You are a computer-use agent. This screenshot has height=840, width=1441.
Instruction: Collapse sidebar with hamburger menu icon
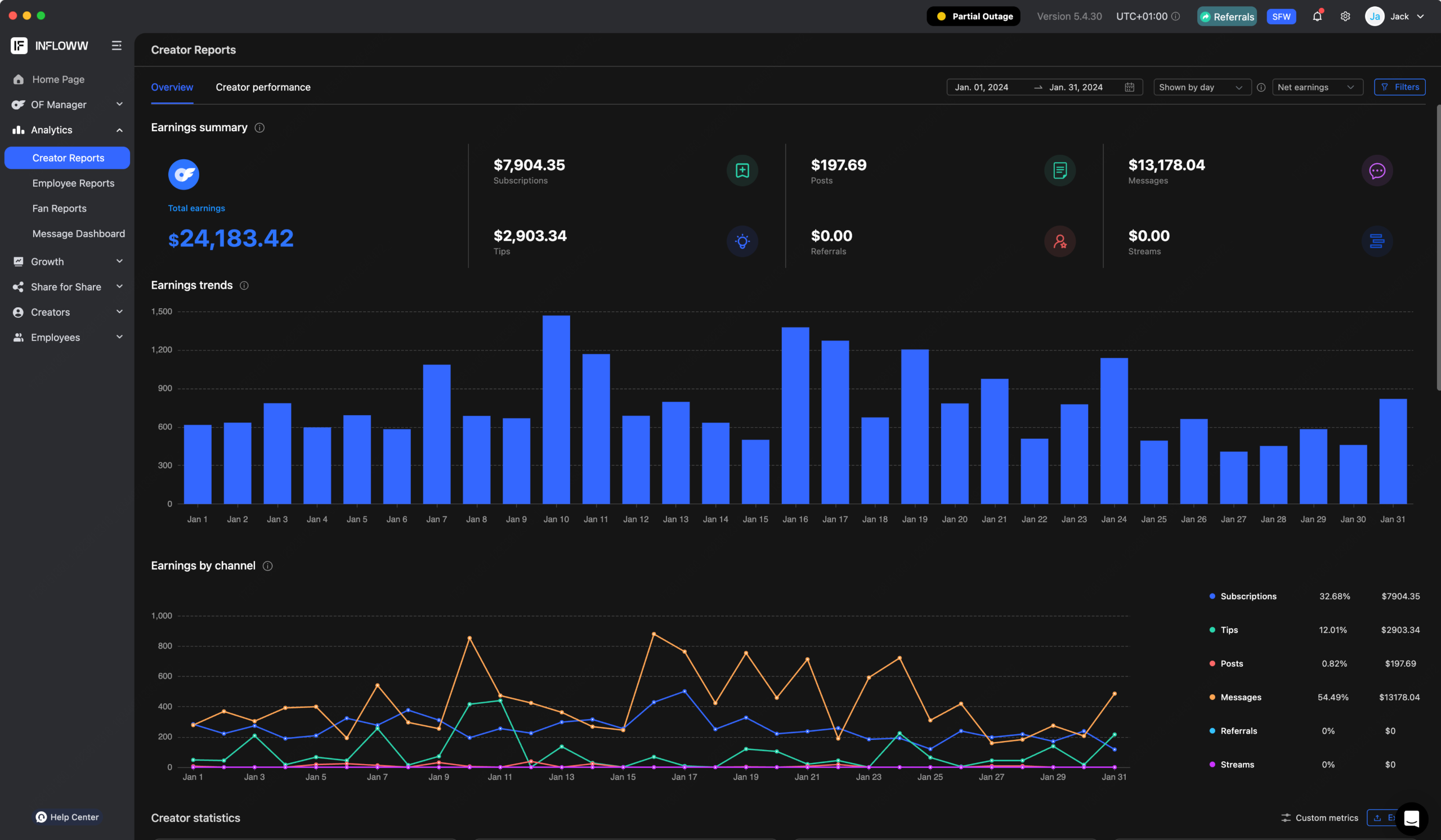(117, 46)
